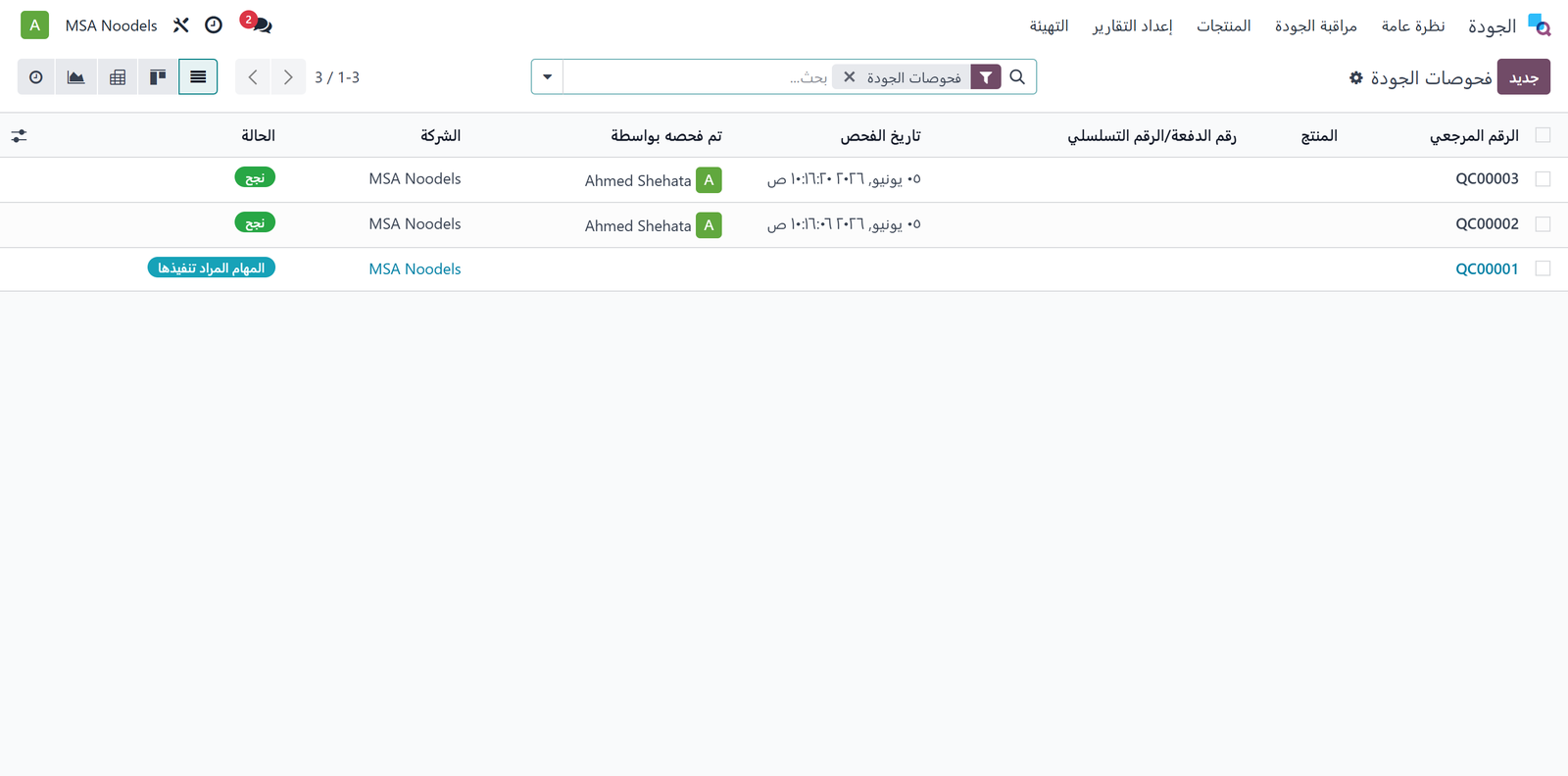The width and height of the screenshot is (1568, 776).
Task: Sort by رقم الدفعة/الرقم التسلسلي column header
Action: [x=1151, y=135]
